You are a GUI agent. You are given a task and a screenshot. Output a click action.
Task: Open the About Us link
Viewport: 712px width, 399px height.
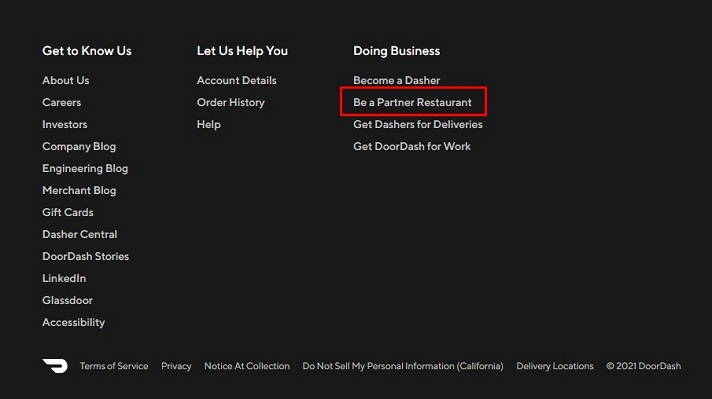point(65,80)
